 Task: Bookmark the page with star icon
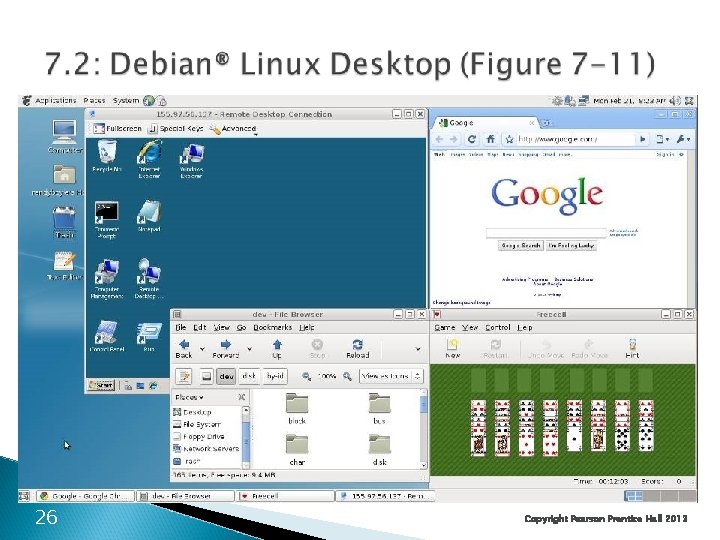coord(509,139)
